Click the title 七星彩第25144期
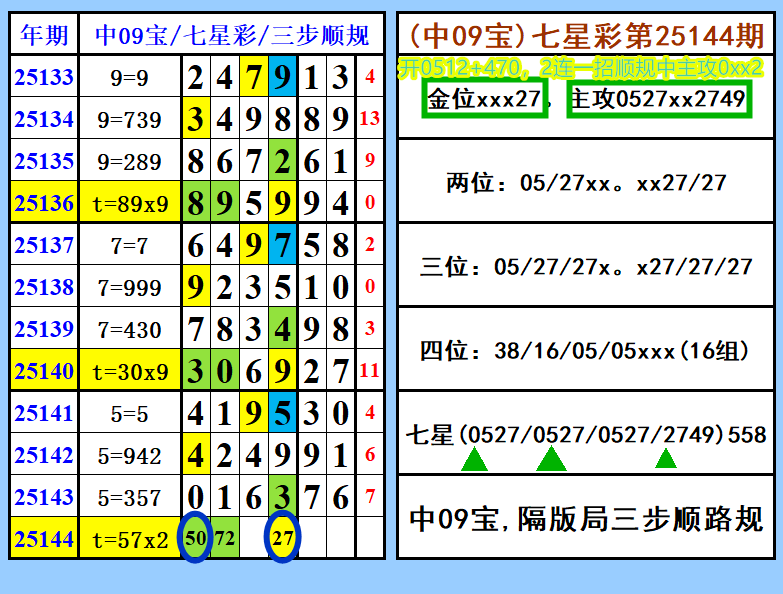The width and height of the screenshot is (783, 594). pyautogui.click(x=648, y=36)
